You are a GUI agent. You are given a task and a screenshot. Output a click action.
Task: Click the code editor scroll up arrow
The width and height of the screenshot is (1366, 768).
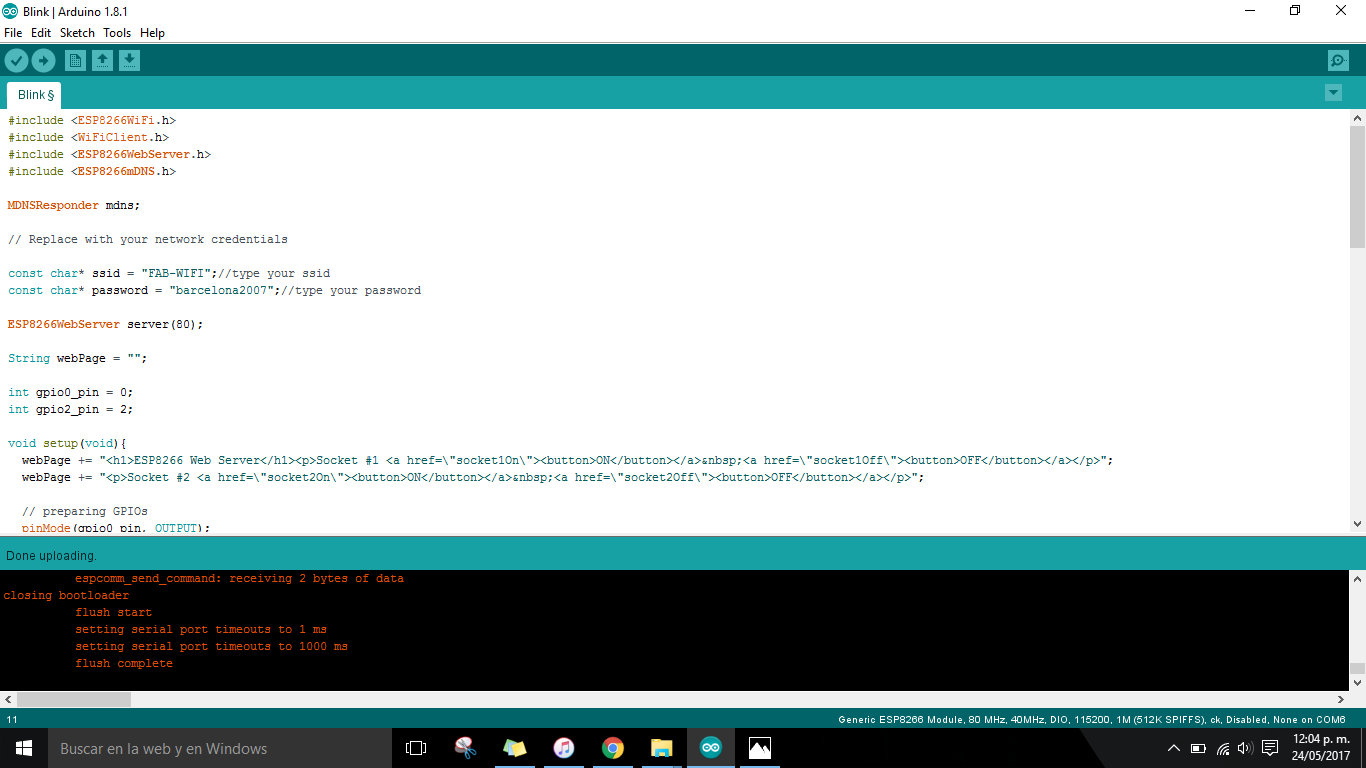[1357, 118]
